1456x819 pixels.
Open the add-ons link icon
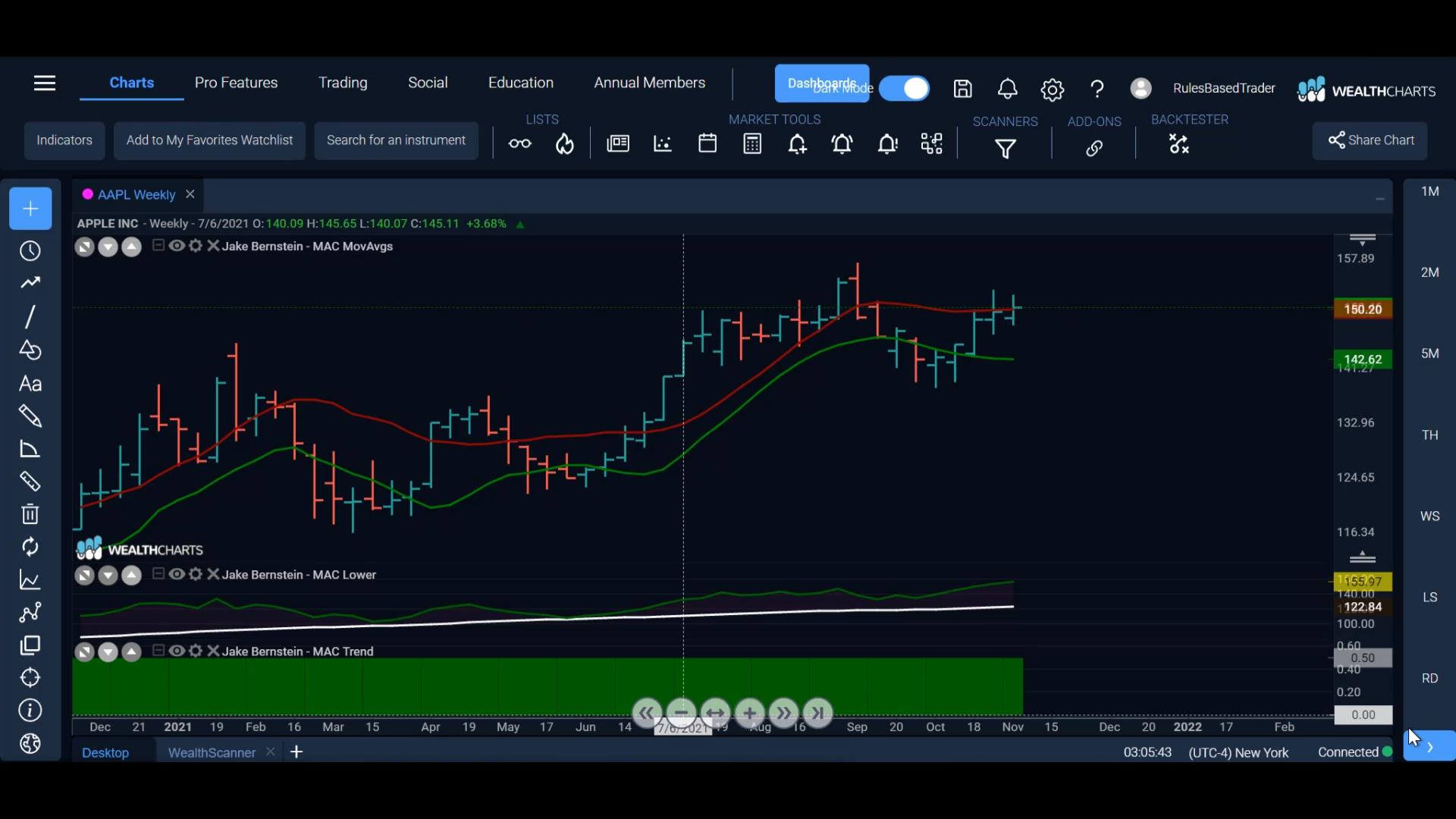coord(1094,149)
